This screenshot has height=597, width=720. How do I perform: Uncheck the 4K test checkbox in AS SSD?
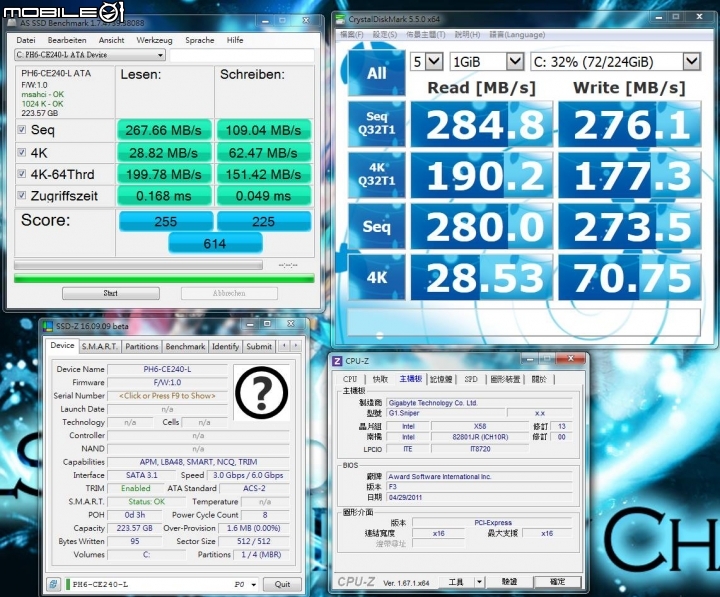pyautogui.click(x=22, y=152)
